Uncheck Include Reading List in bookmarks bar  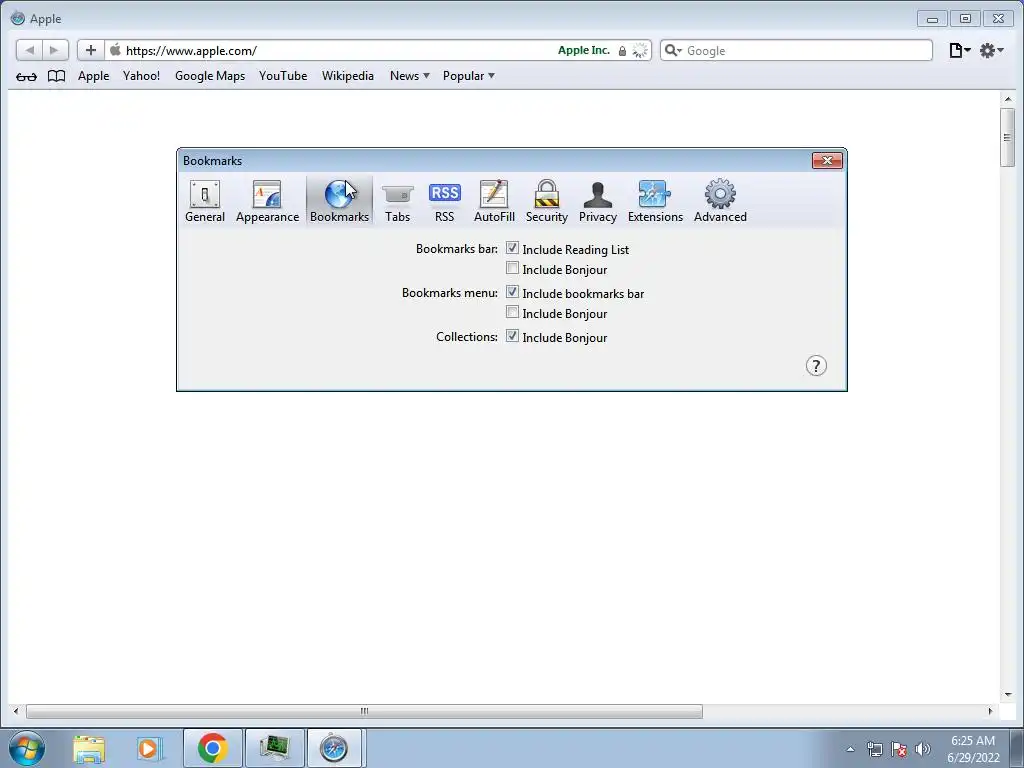click(513, 248)
